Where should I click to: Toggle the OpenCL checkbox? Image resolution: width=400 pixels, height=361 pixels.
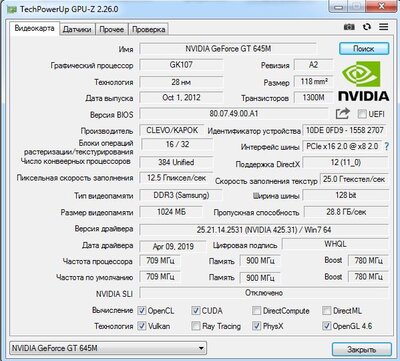142,311
